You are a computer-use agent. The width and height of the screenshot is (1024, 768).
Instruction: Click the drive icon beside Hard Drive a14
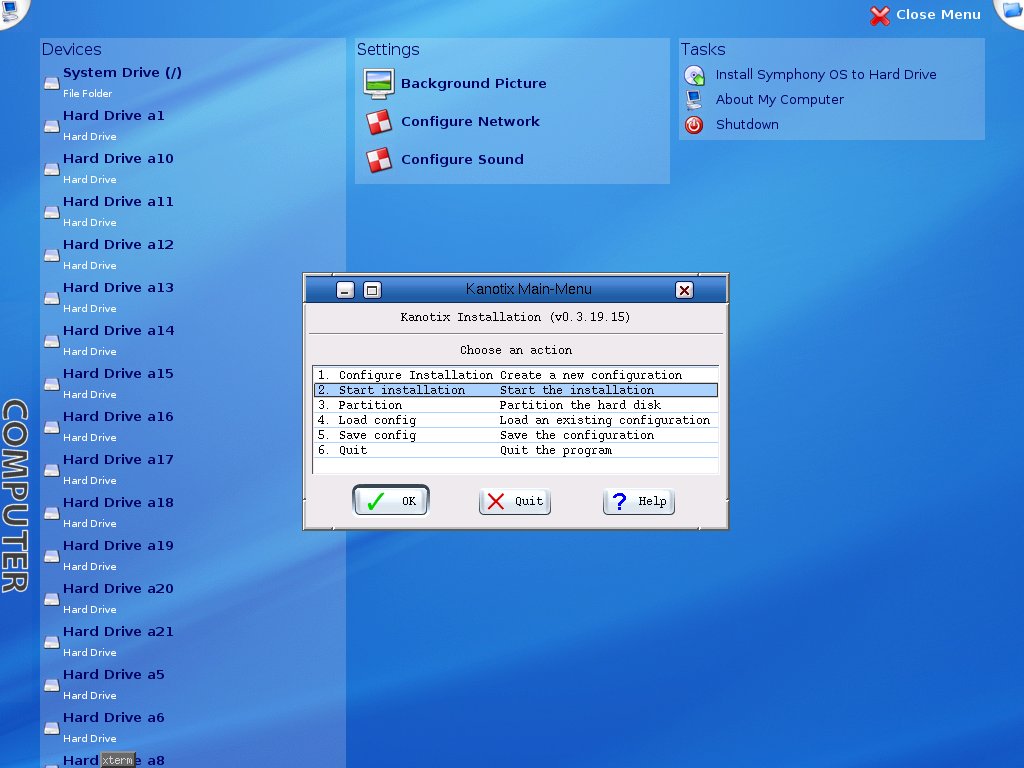[x=52, y=342]
